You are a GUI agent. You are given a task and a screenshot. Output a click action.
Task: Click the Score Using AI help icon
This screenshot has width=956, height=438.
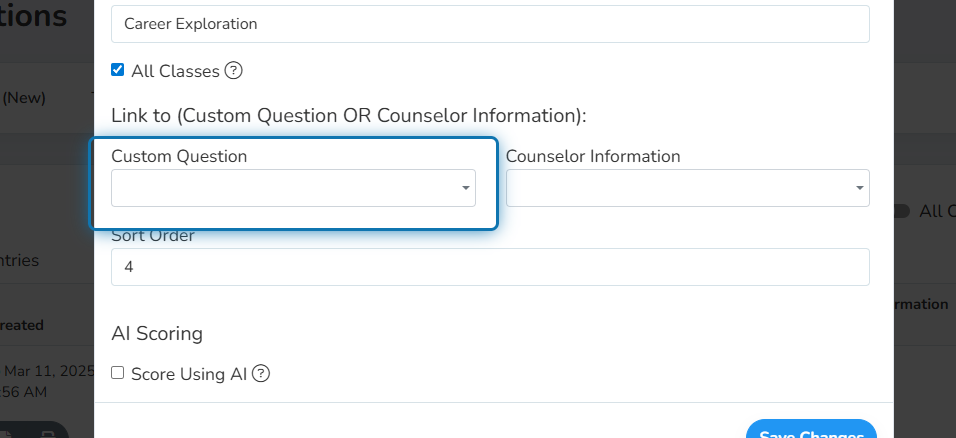coord(261,373)
